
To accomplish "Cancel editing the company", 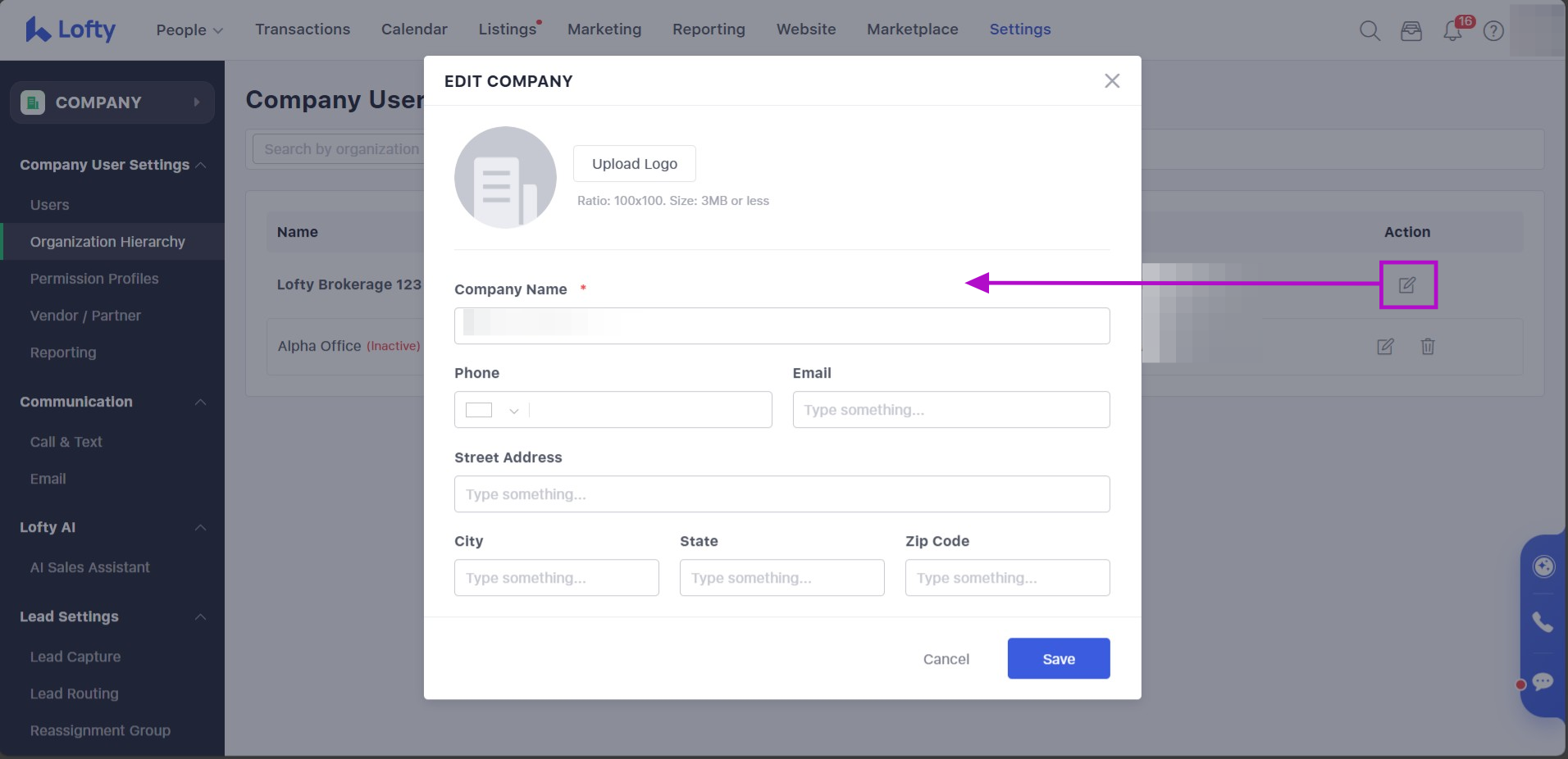I will tap(946, 659).
